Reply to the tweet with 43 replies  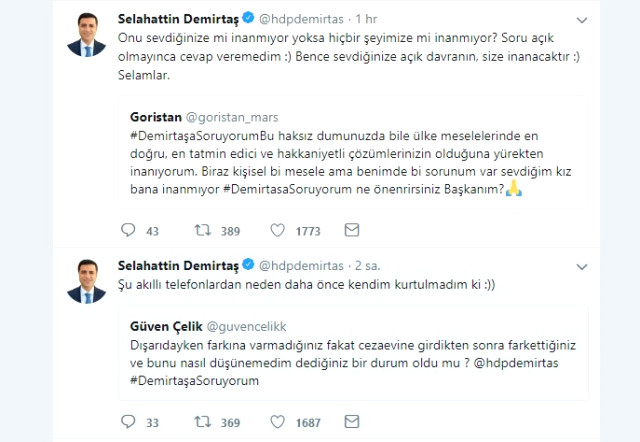pyautogui.click(x=126, y=230)
